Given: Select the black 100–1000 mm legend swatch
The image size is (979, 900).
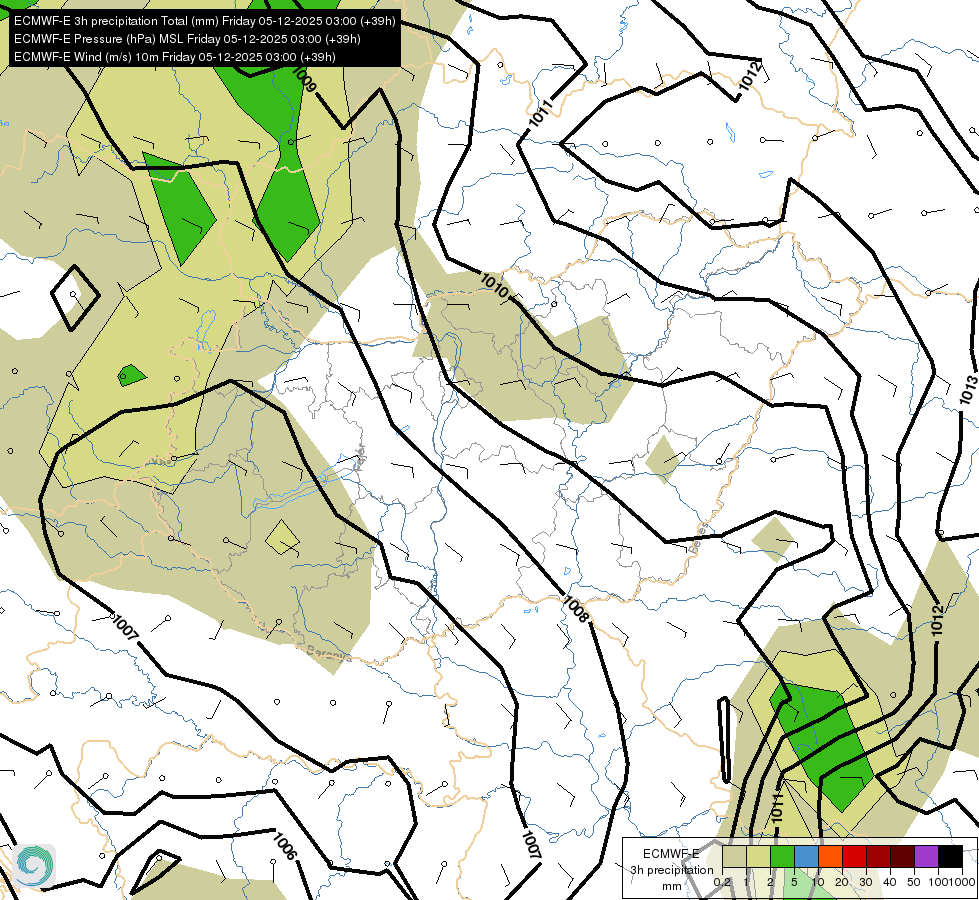Looking at the screenshot, I should click(950, 856).
